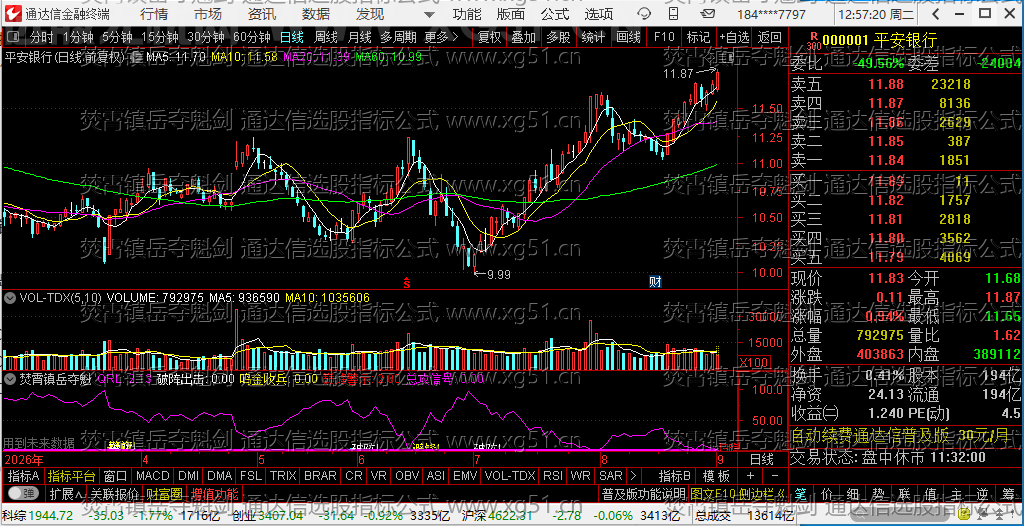Toggle the 弹 popup switch
This screenshot has height=526, width=1024.
pos(23,493)
